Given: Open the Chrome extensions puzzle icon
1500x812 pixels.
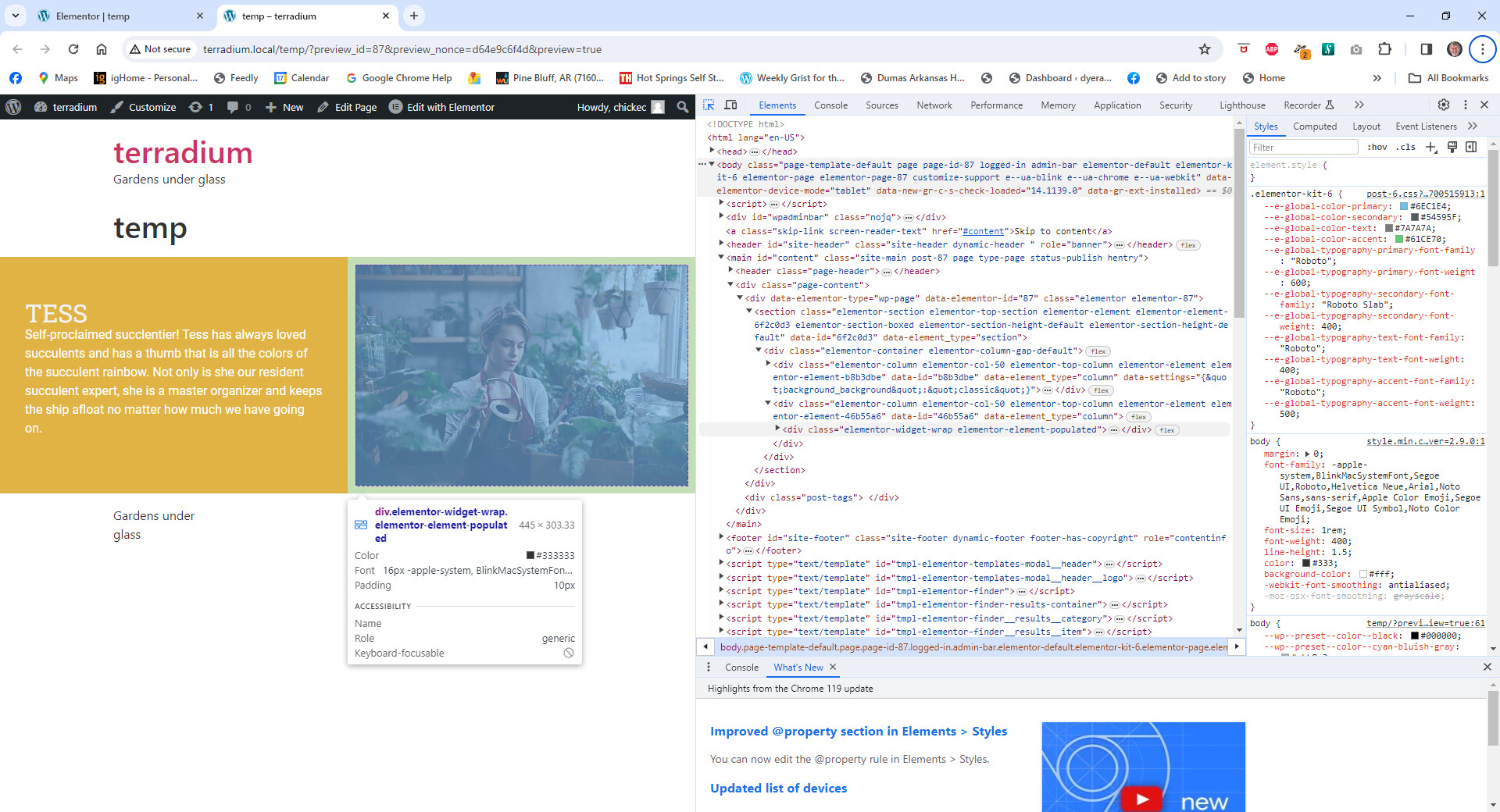Looking at the screenshot, I should click(1385, 49).
